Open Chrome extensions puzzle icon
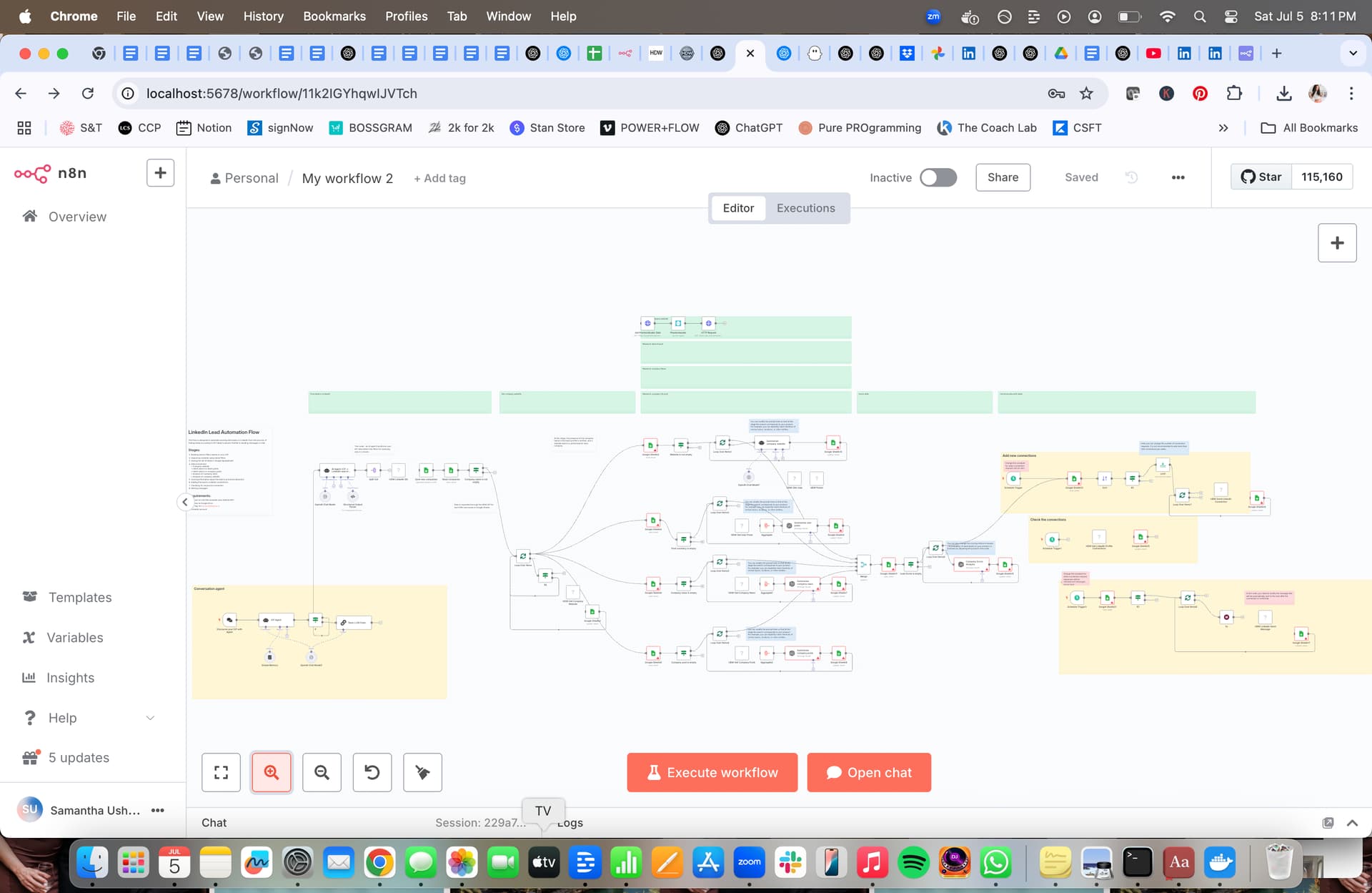This screenshot has height=893, width=1372. click(x=1234, y=94)
